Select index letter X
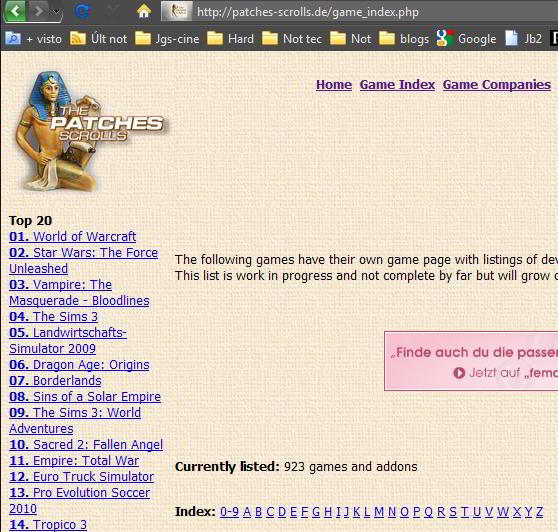 click(517, 512)
